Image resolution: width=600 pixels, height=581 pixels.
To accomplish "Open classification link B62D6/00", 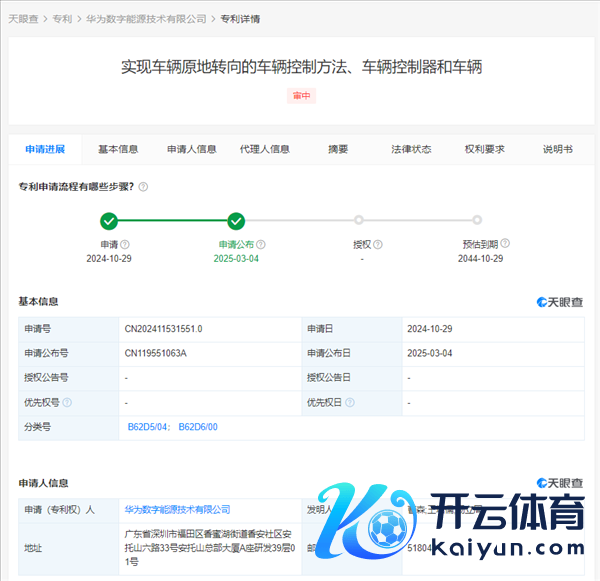I will pos(198,428).
